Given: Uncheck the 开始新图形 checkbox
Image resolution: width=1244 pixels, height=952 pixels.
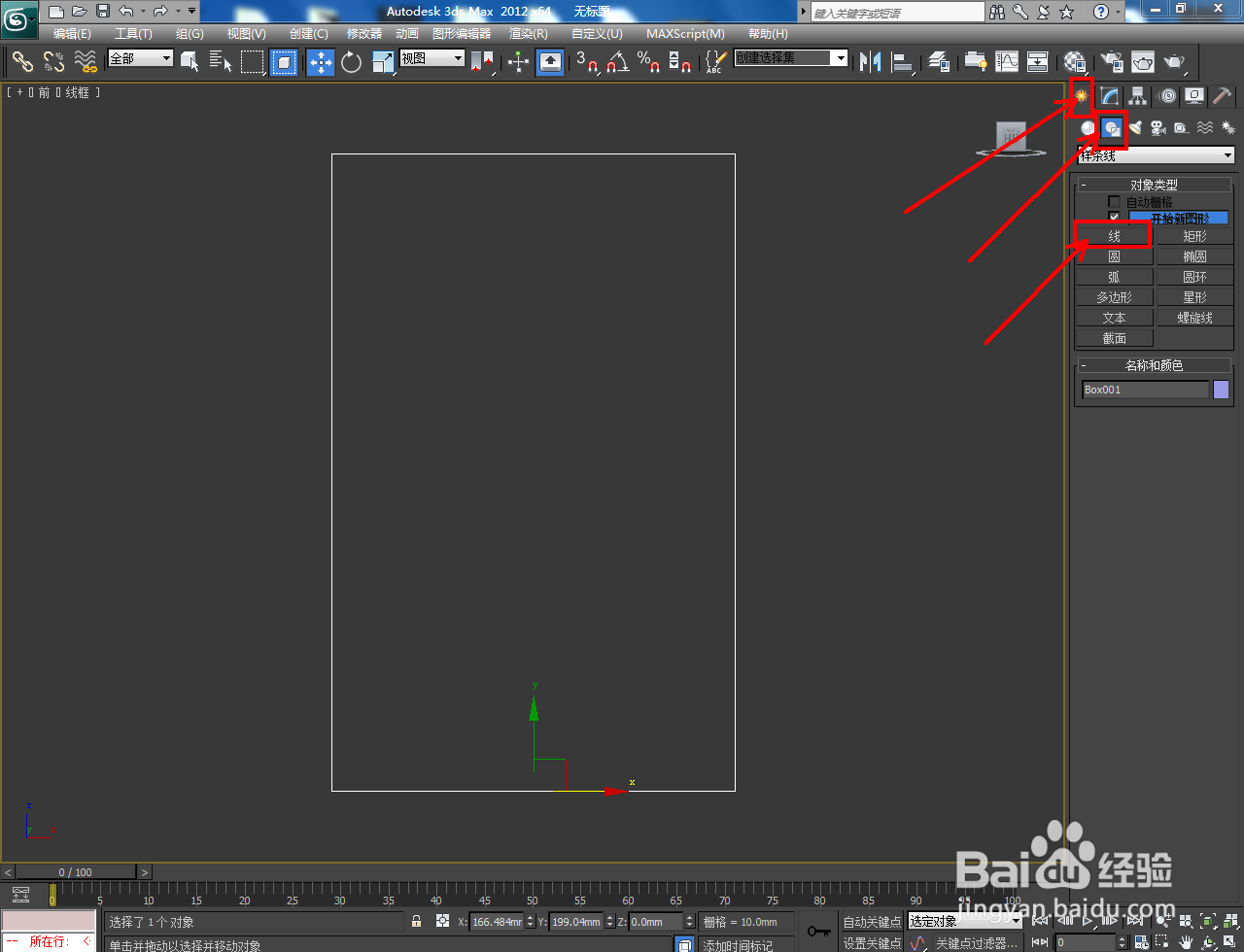Looking at the screenshot, I should pos(1114,217).
